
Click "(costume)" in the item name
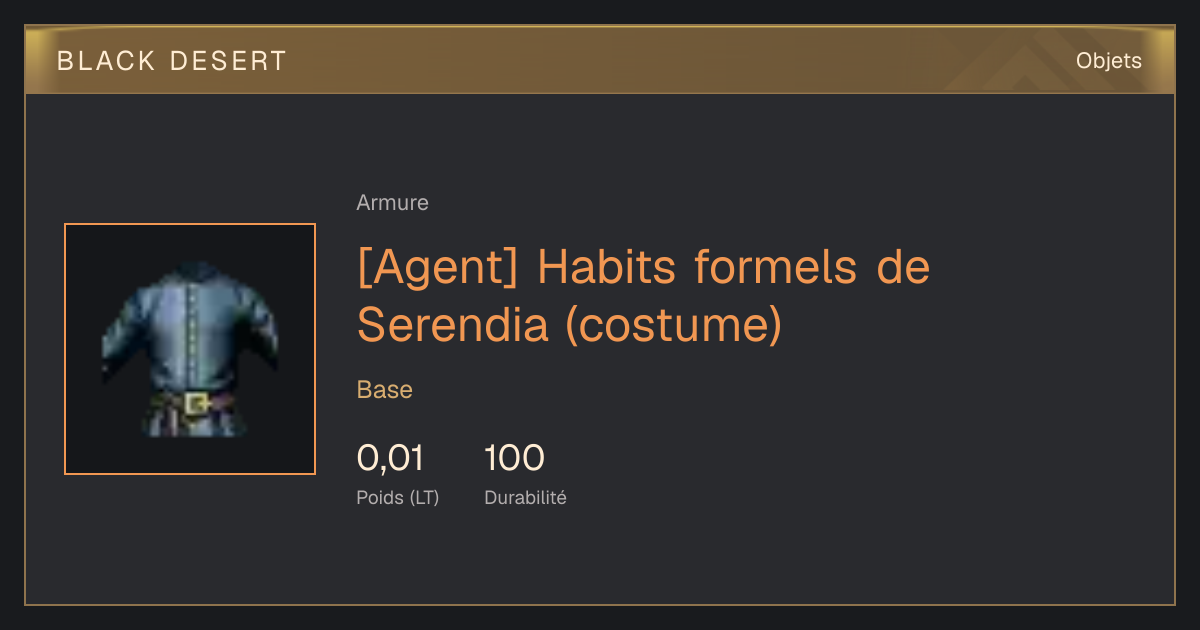(x=674, y=324)
